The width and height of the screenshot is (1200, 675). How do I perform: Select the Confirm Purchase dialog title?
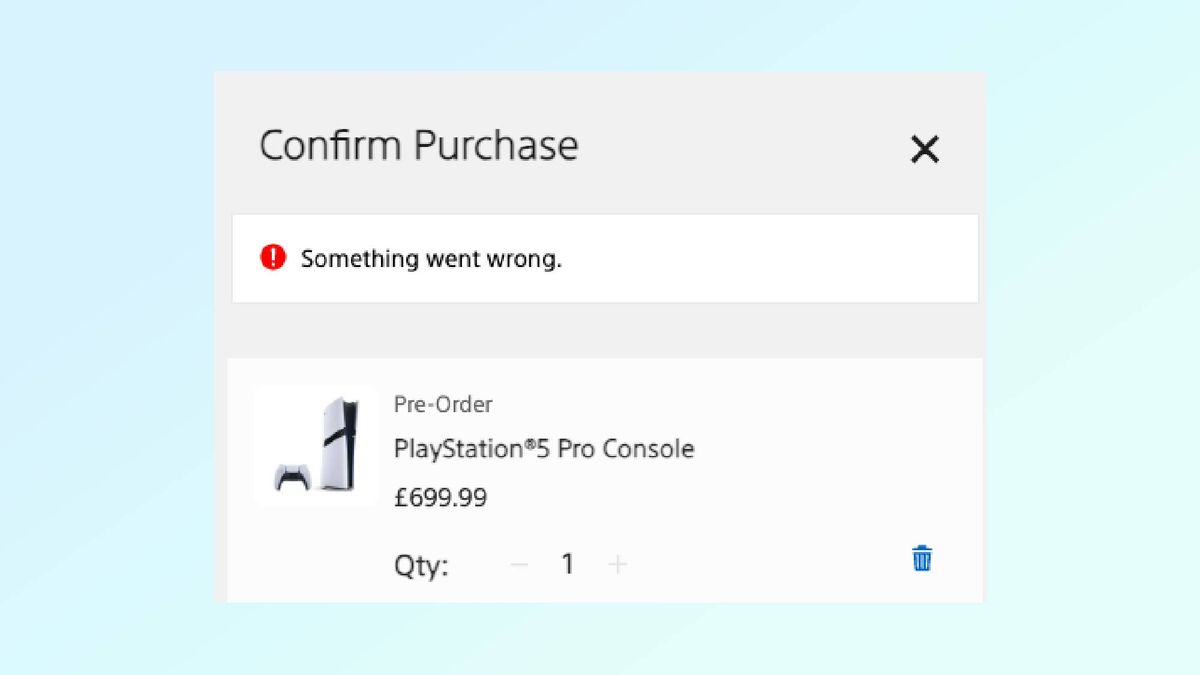coord(418,146)
